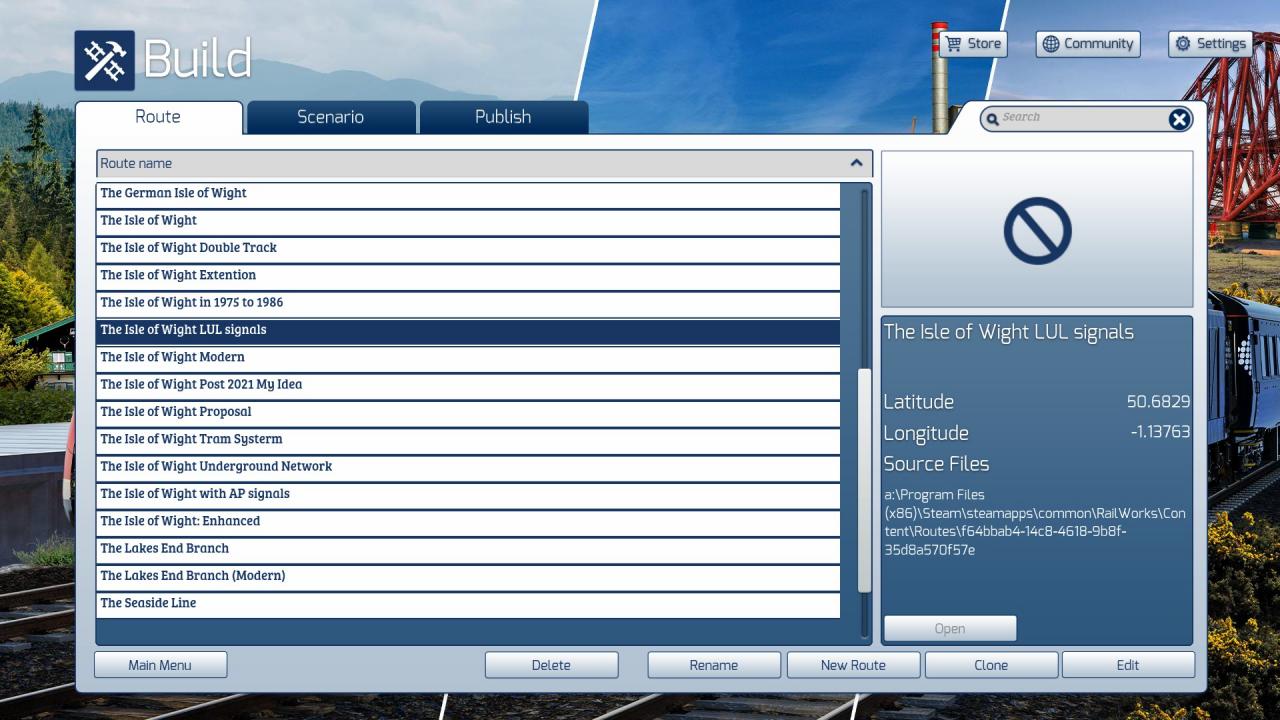Screen dimensions: 1280x720
Task: Clear search with the X icon
Action: click(1179, 120)
